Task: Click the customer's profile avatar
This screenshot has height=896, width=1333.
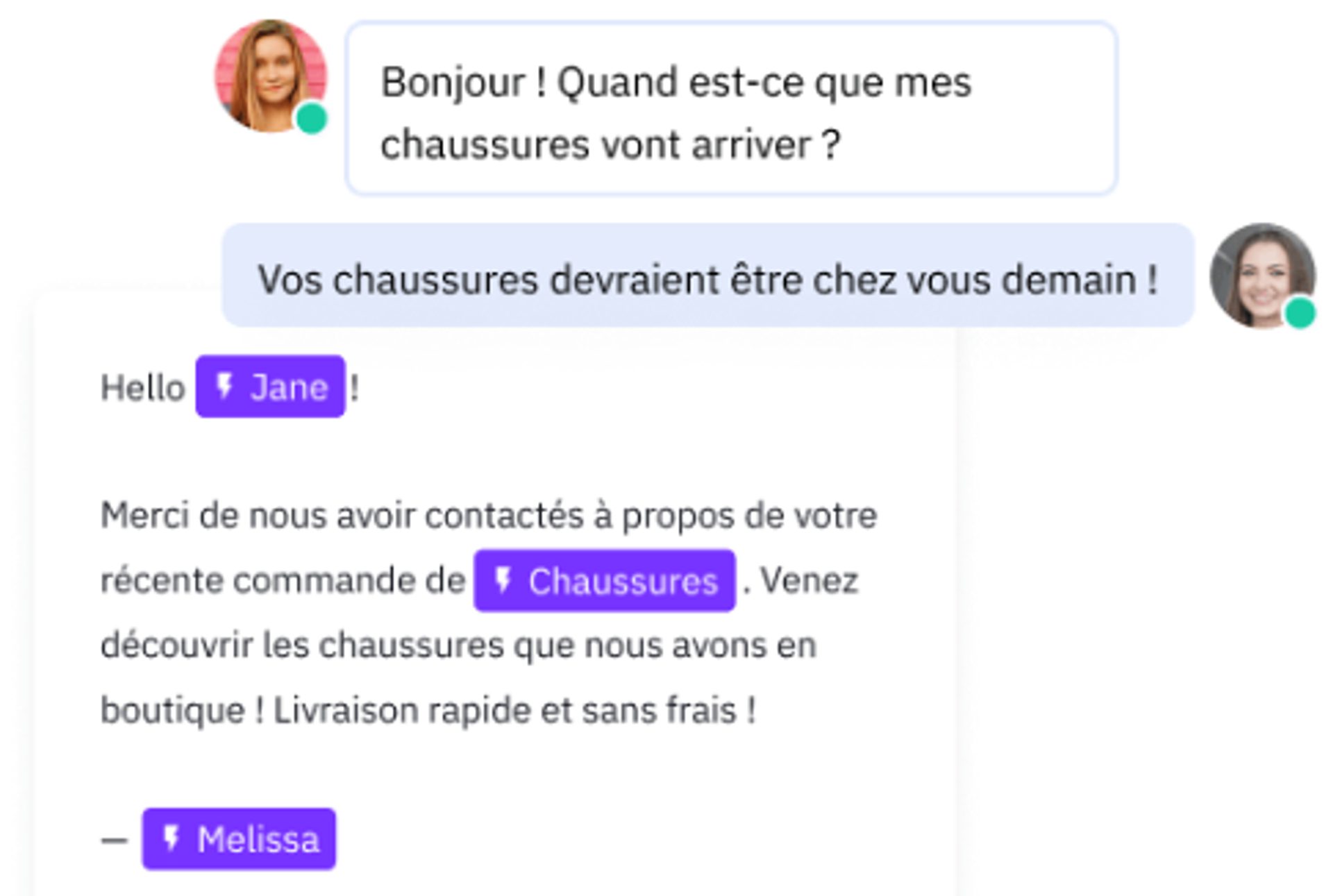Action: coord(269,75)
